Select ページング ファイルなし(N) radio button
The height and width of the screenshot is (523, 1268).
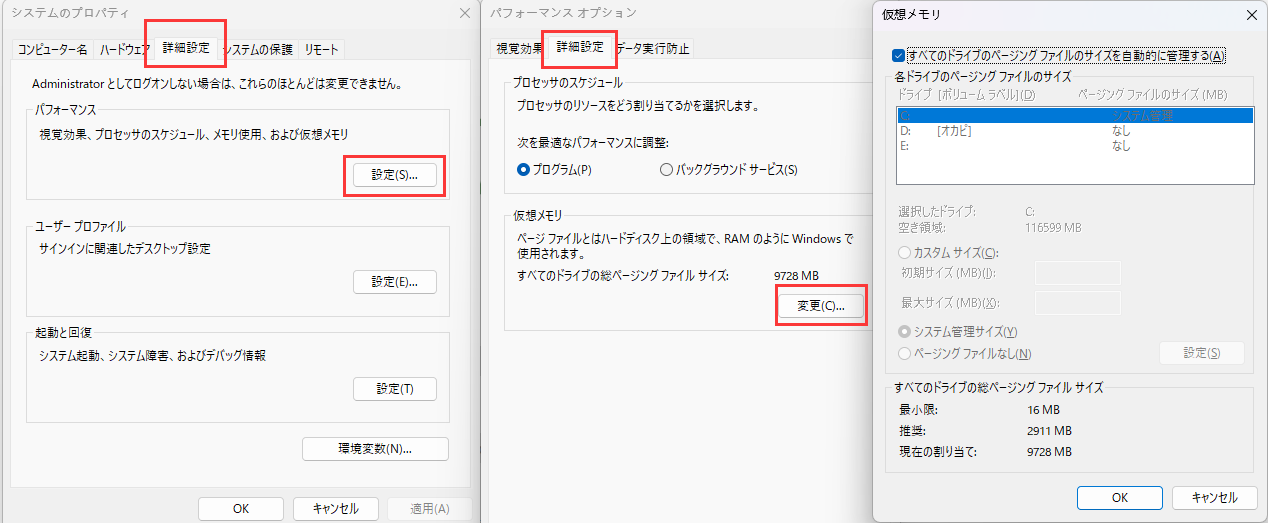965,353
